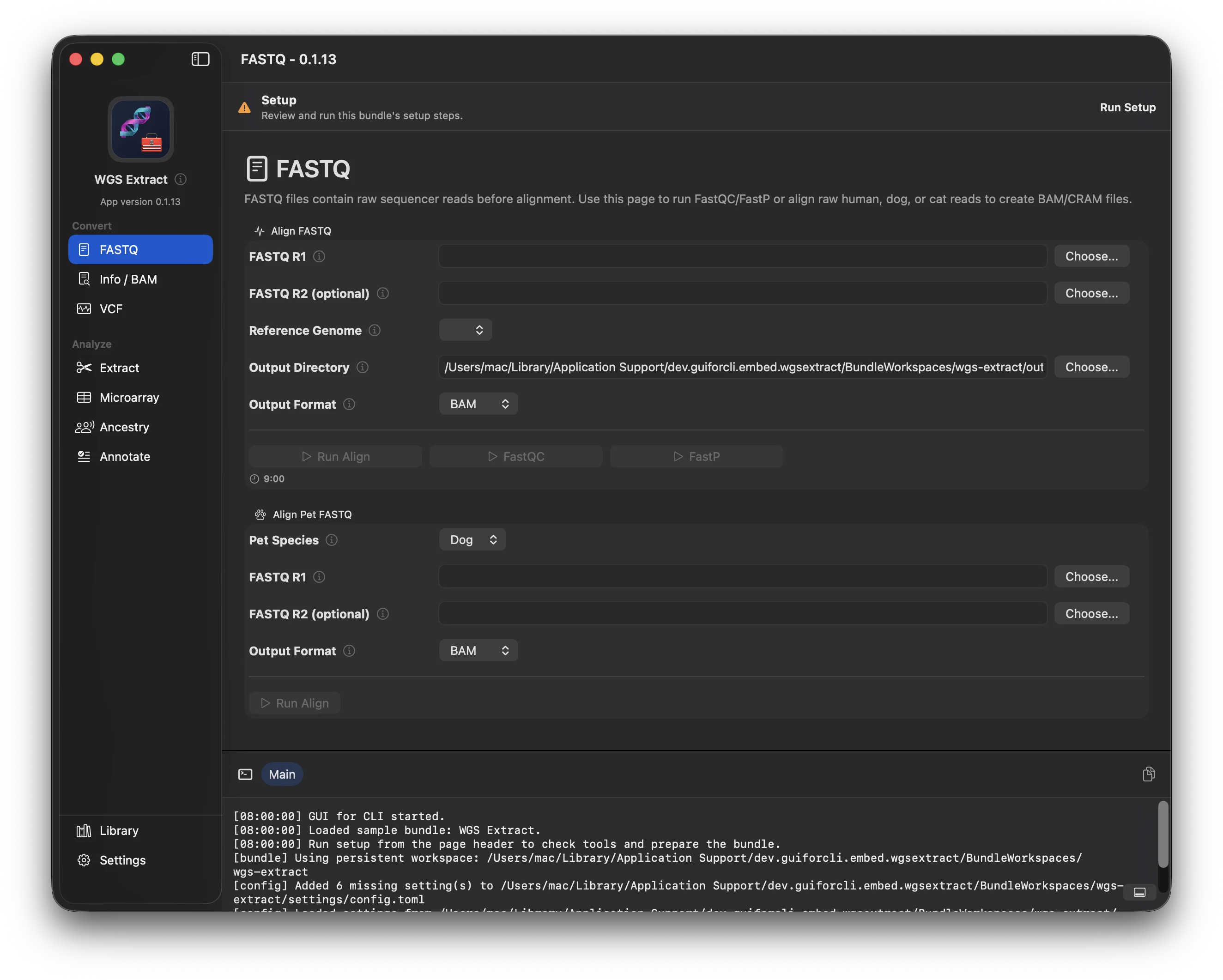The height and width of the screenshot is (980, 1223).
Task: Open the Settings page
Action: tap(141, 860)
